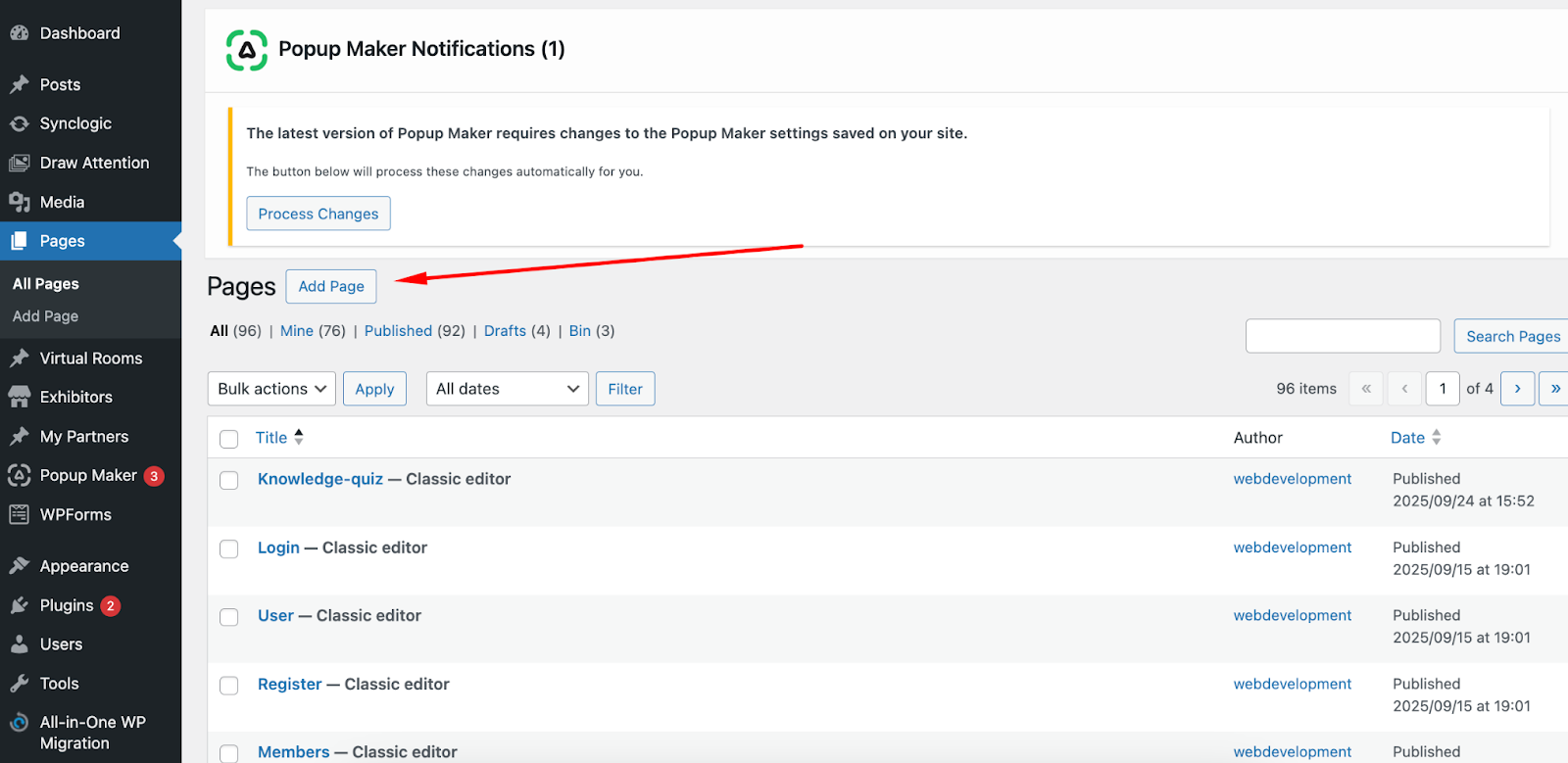Image resolution: width=1568 pixels, height=763 pixels.
Task: Tick the Knowledge-quiz page checkbox
Action: point(229,480)
